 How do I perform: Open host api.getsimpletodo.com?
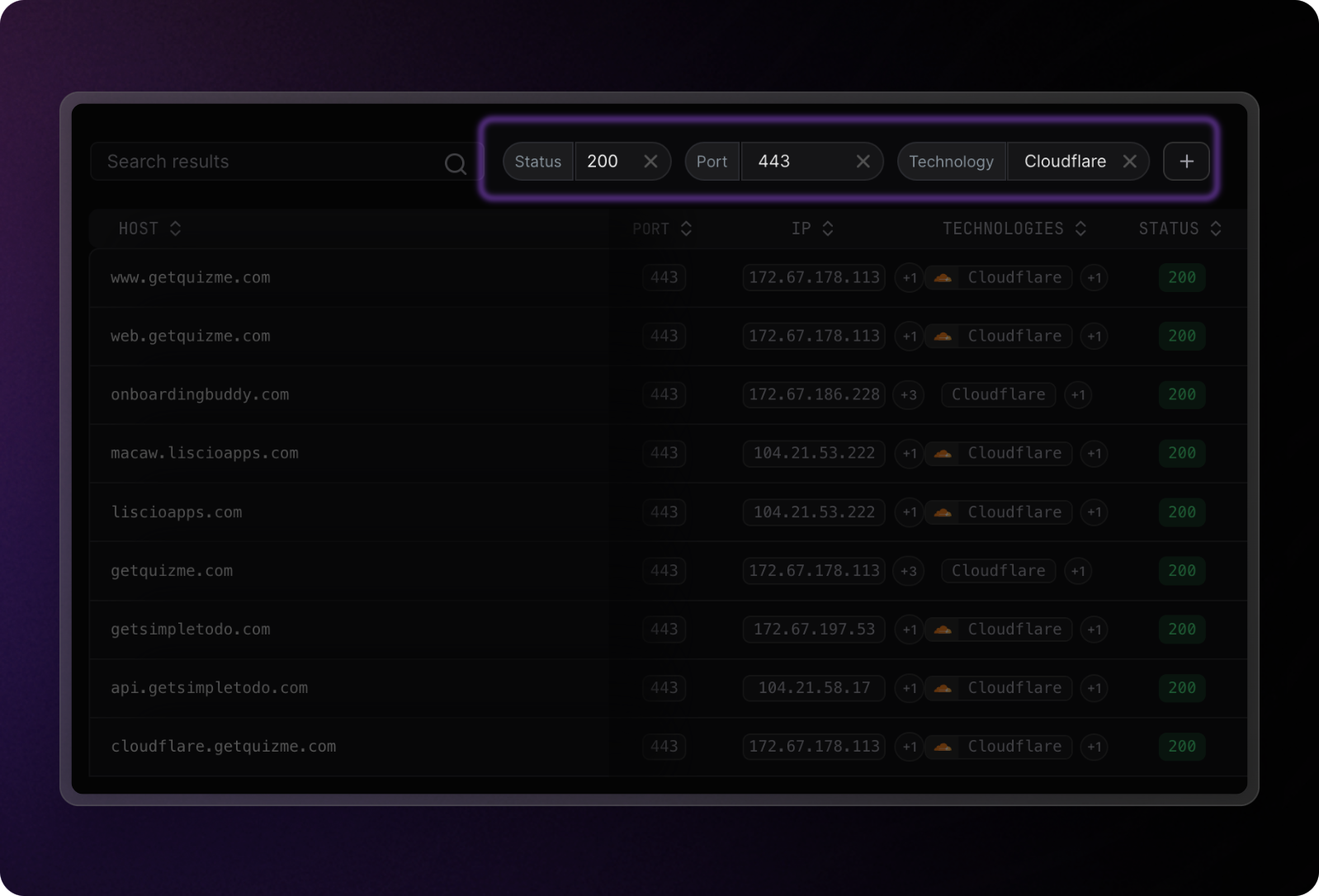click(x=210, y=688)
